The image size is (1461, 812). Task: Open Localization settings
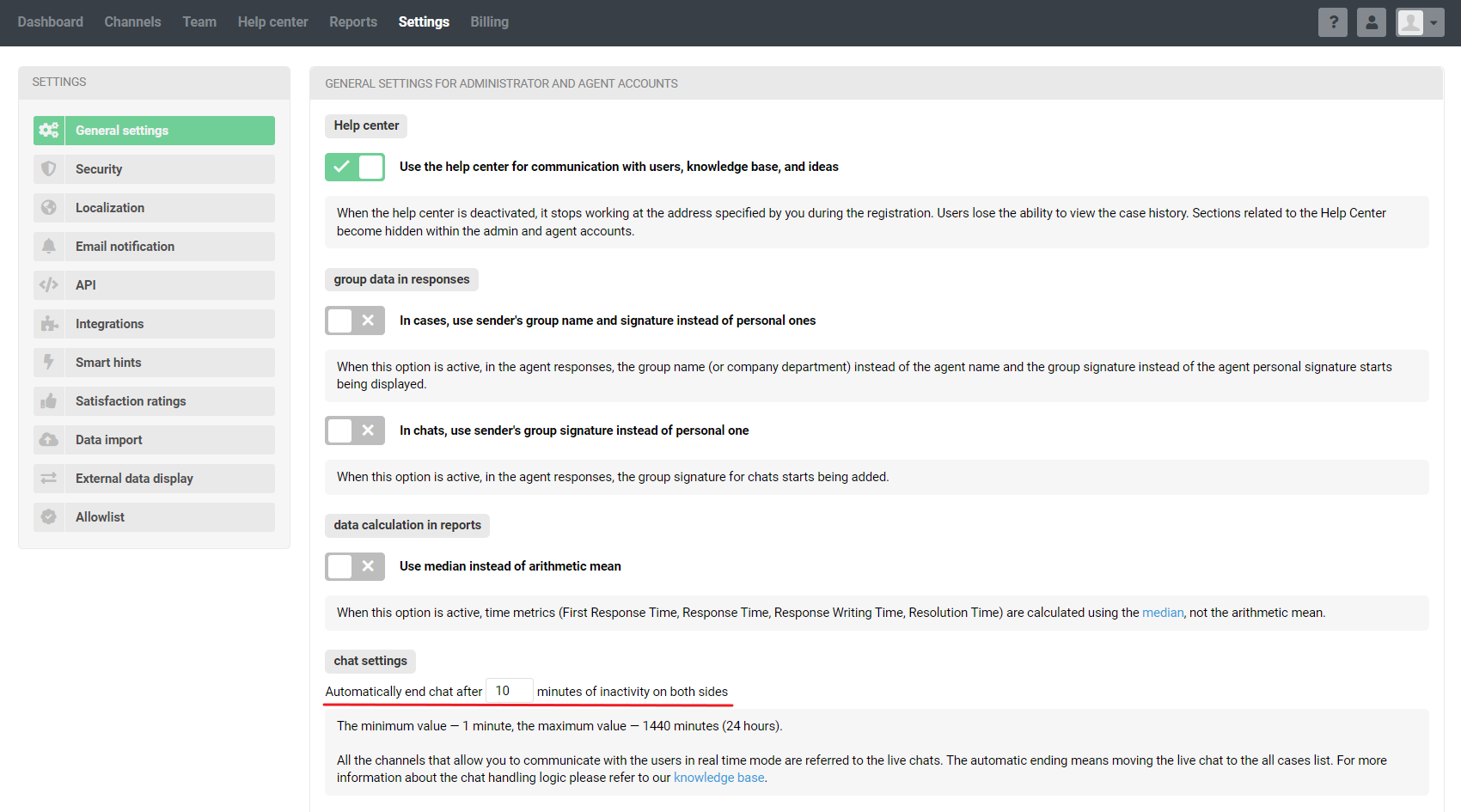point(154,208)
